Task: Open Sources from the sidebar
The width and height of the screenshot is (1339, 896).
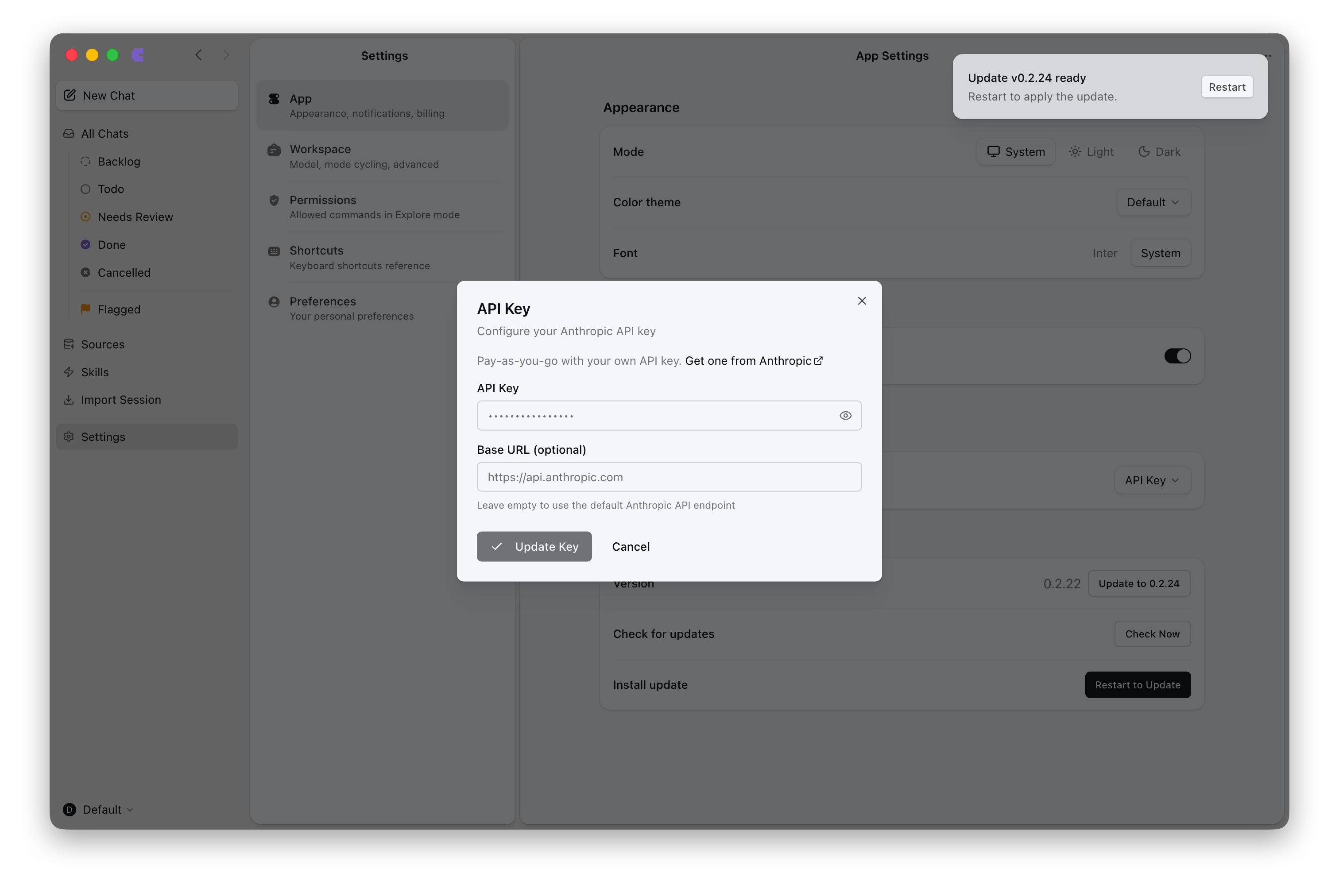Action: 102,344
